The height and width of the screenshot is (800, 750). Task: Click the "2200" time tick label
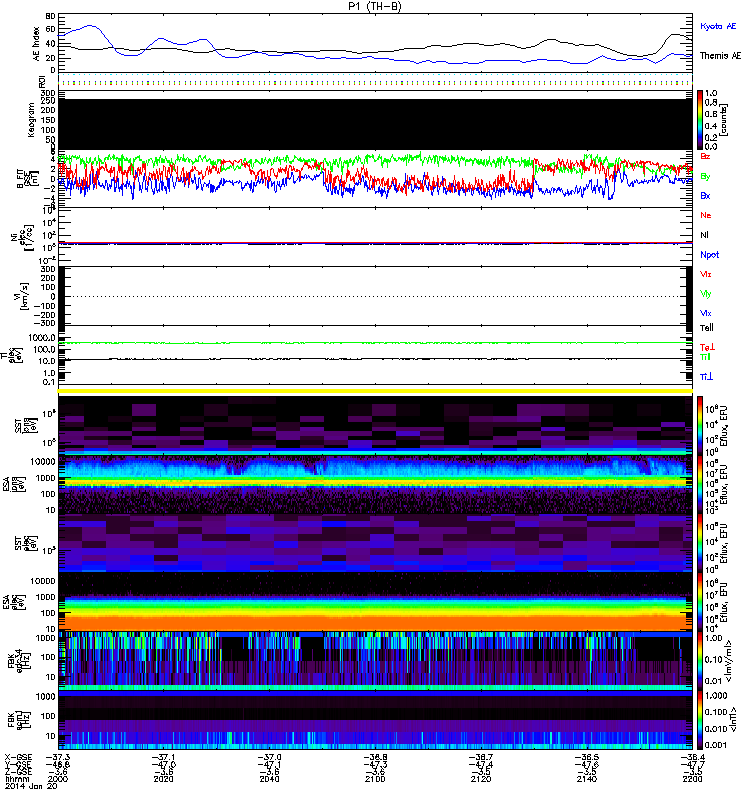pyautogui.click(x=692, y=779)
